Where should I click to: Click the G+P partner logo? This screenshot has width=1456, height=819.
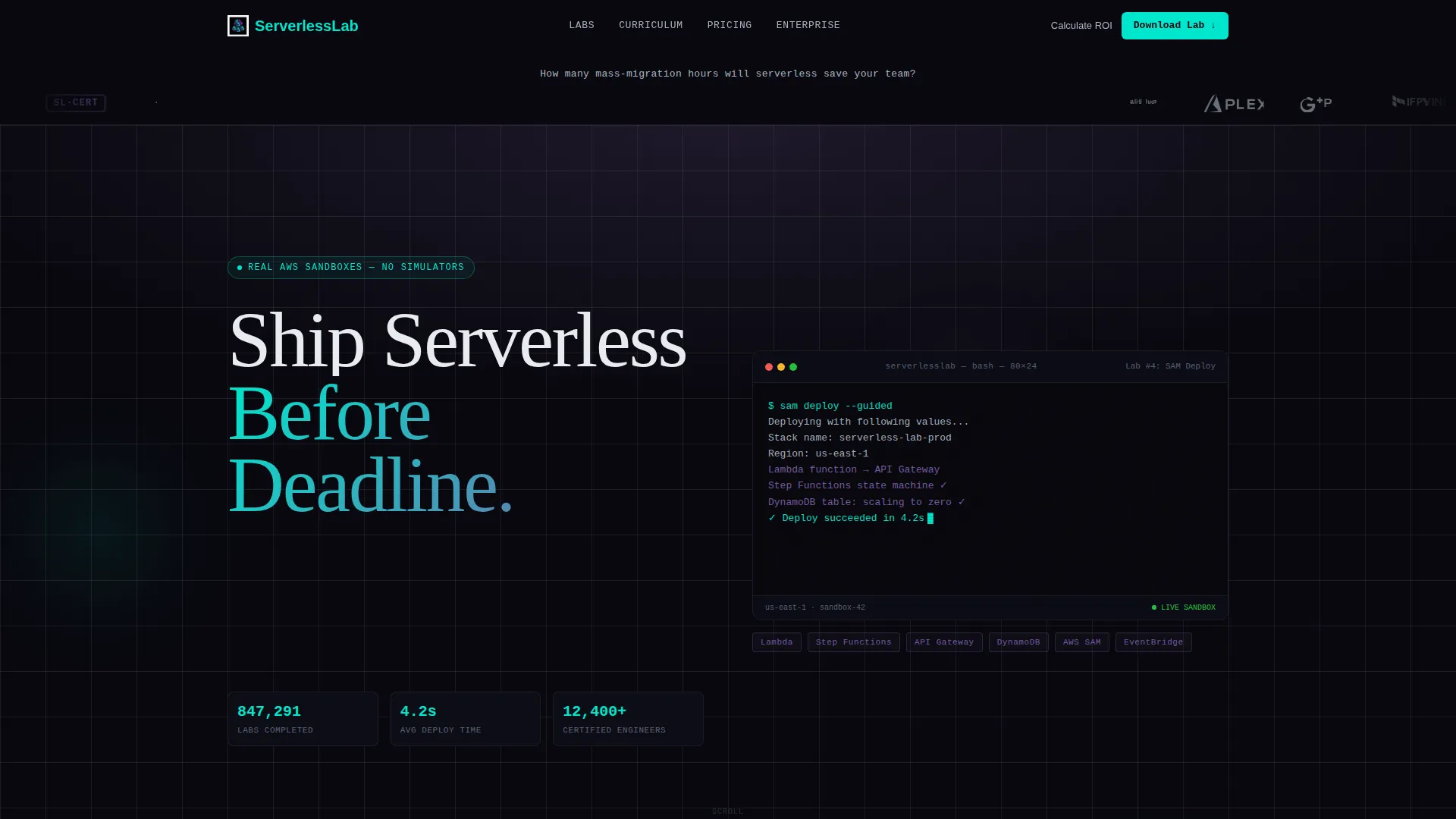pyautogui.click(x=1316, y=104)
